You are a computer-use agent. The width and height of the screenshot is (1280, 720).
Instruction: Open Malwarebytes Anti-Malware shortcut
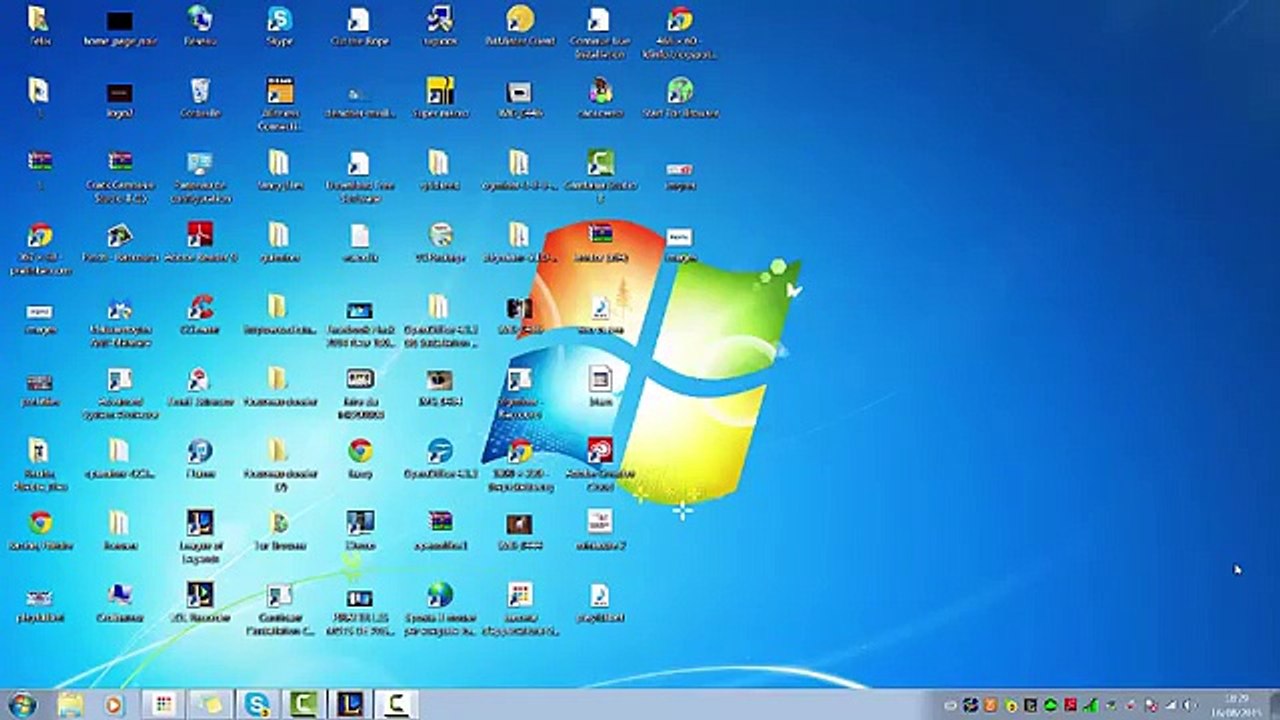pos(119,321)
